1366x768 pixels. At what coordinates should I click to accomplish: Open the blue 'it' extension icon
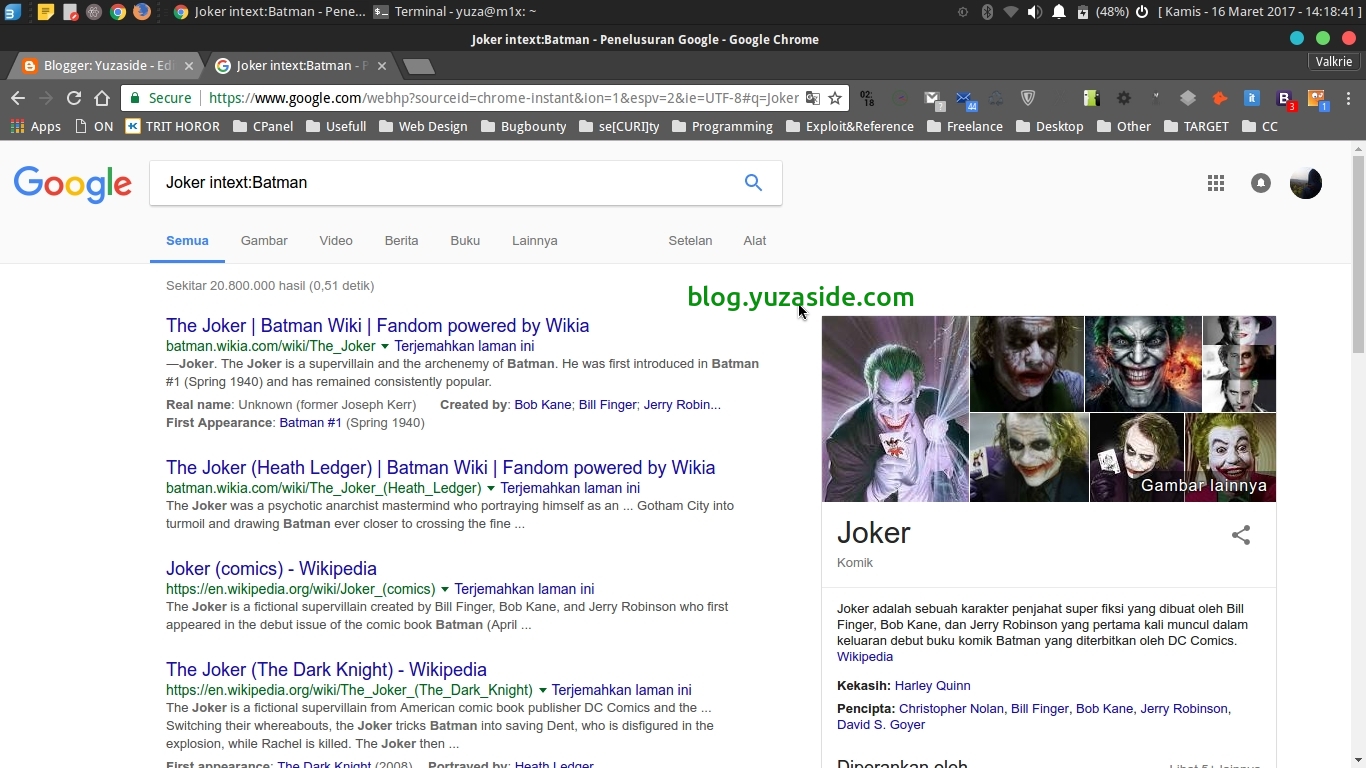(x=1251, y=98)
